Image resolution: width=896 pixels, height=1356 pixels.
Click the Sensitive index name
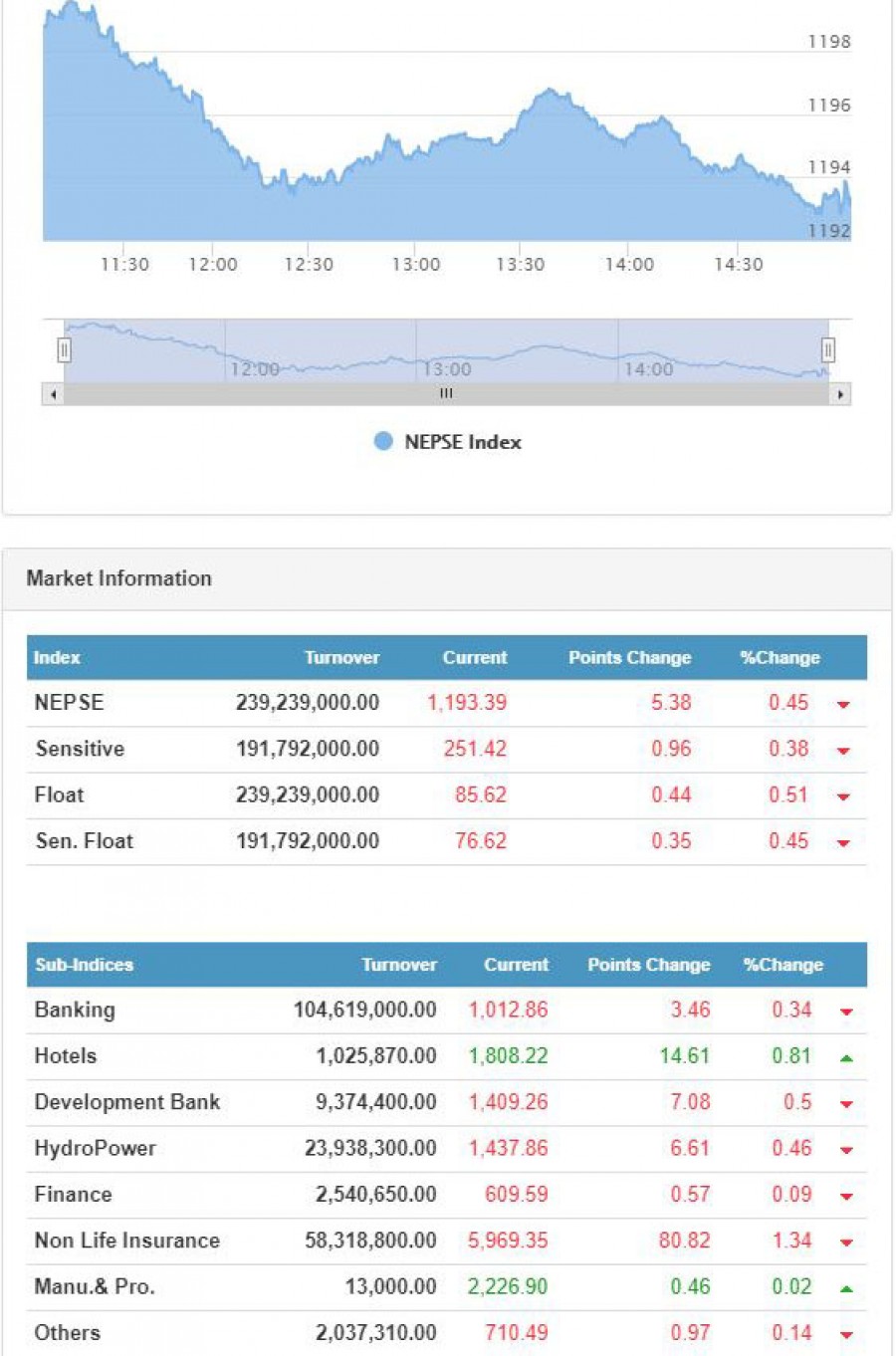[x=80, y=749]
